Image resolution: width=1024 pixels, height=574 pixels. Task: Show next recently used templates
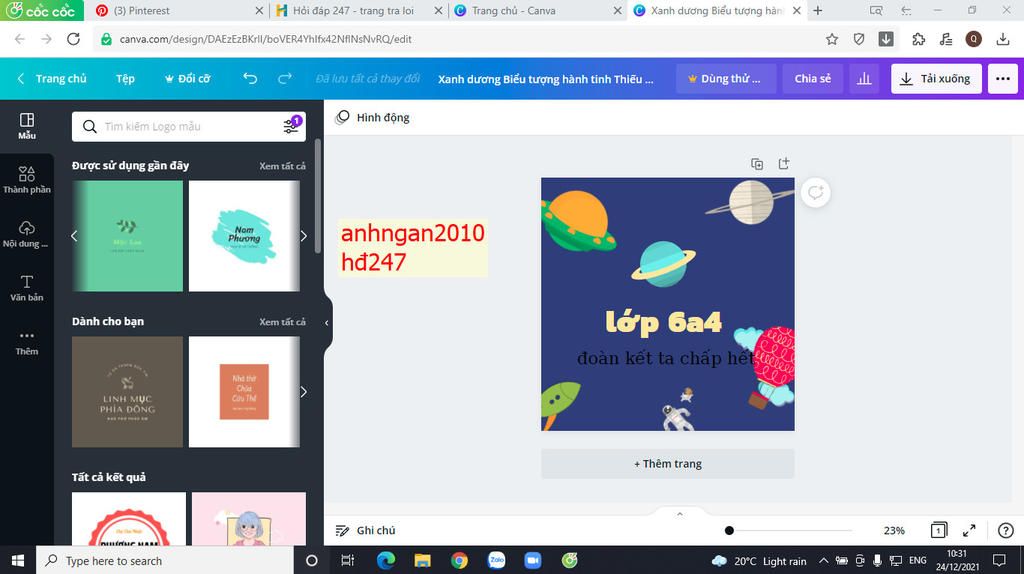(x=303, y=236)
